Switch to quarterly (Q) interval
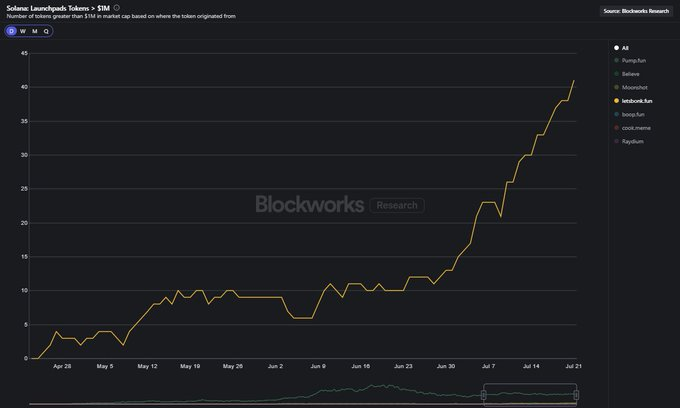The height and width of the screenshot is (408, 680). pyautogui.click(x=46, y=31)
